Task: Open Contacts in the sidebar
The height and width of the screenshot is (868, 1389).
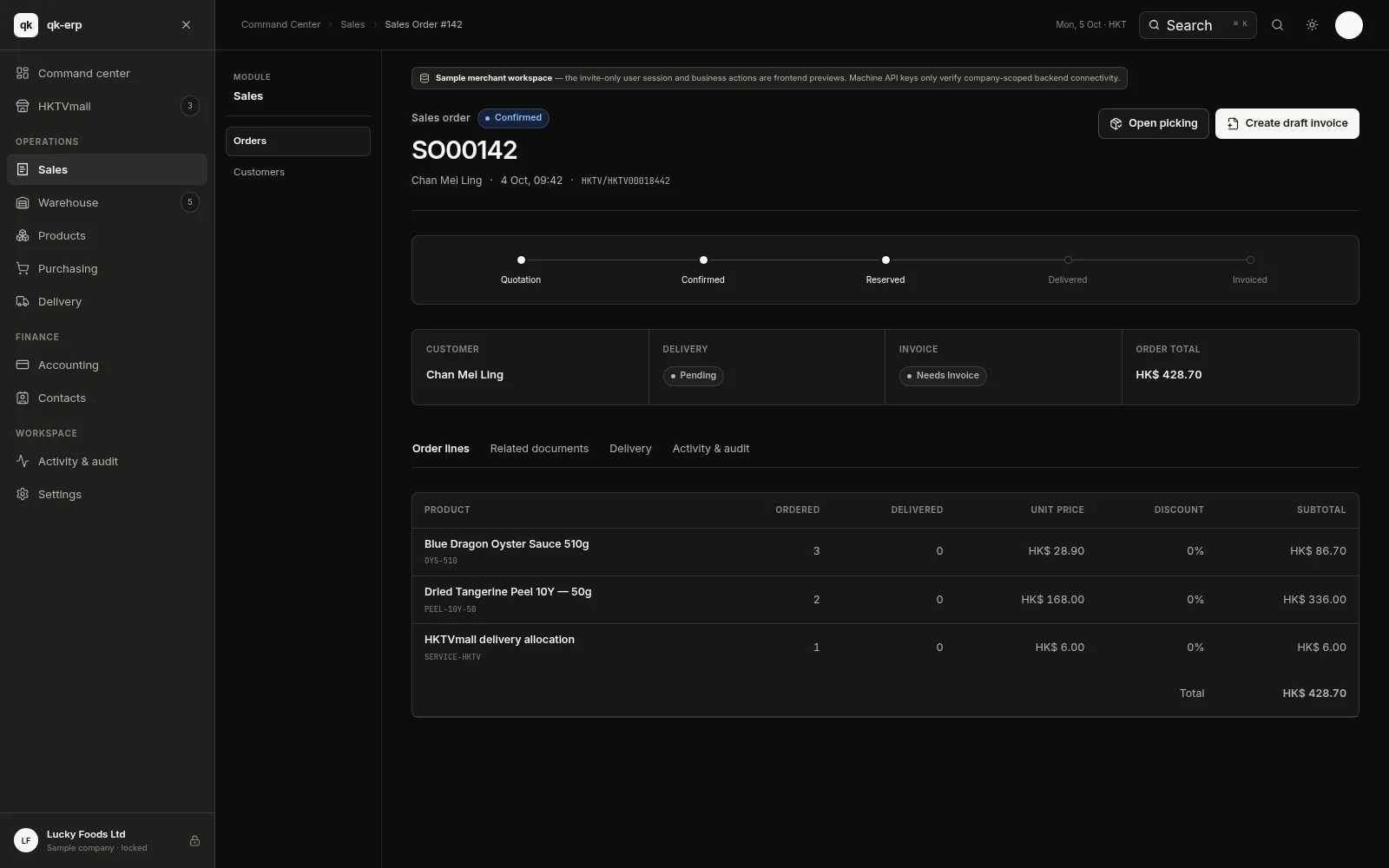Action: point(107,398)
